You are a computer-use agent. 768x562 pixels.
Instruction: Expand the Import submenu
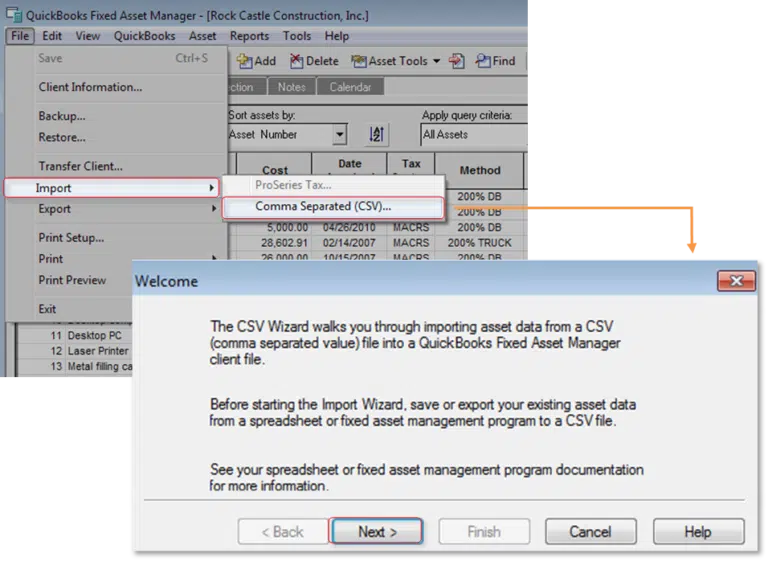111,188
